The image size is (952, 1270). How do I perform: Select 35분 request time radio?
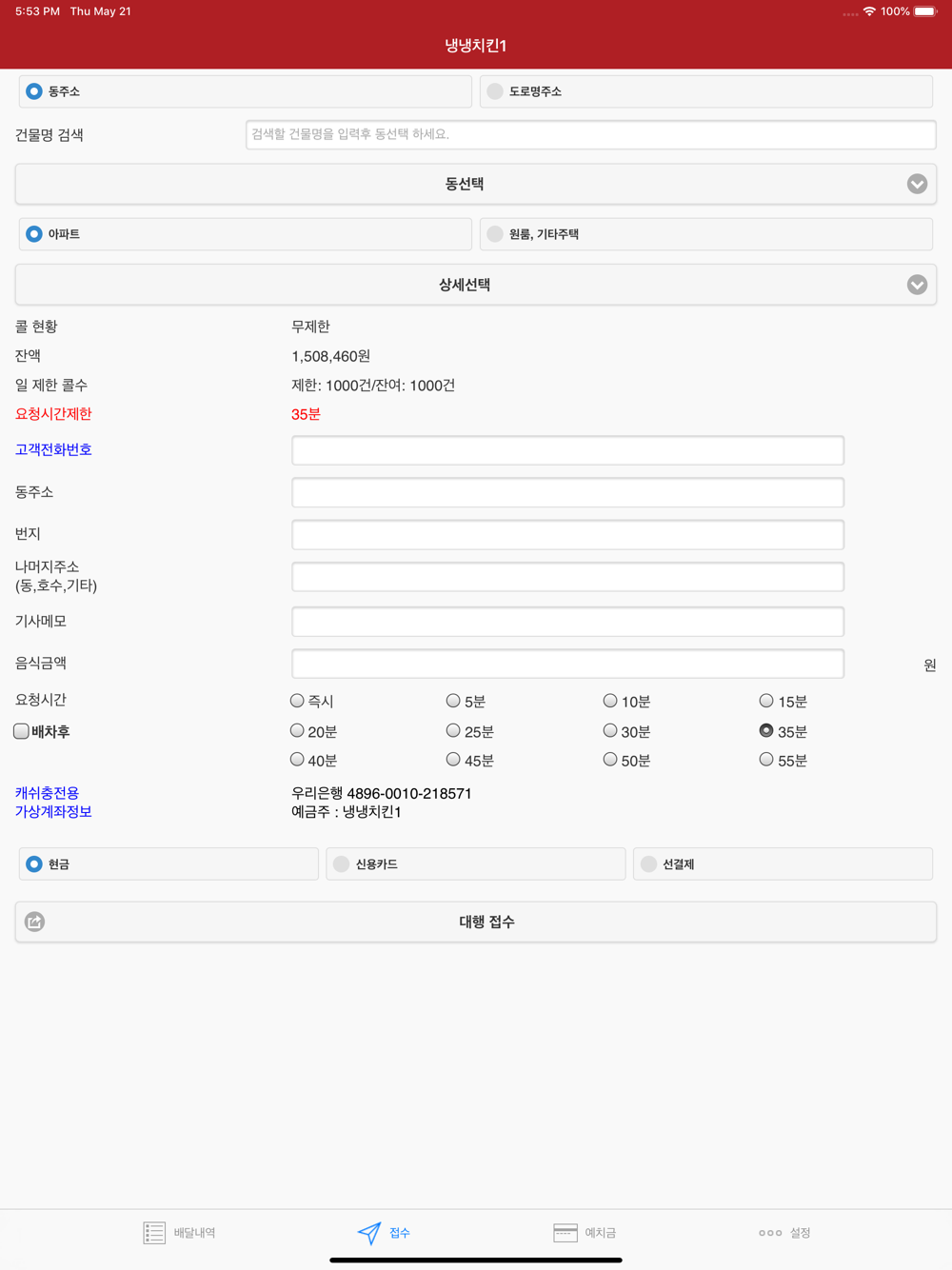pyautogui.click(x=766, y=730)
